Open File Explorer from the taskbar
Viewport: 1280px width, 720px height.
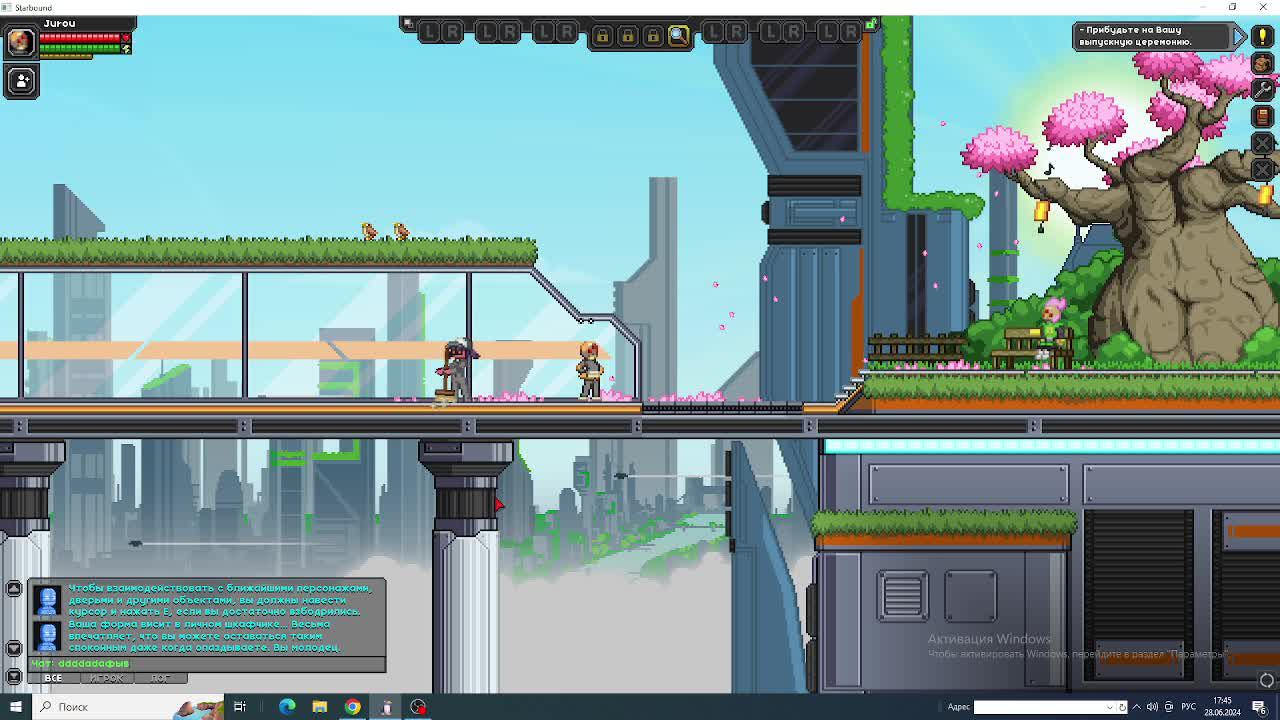320,707
